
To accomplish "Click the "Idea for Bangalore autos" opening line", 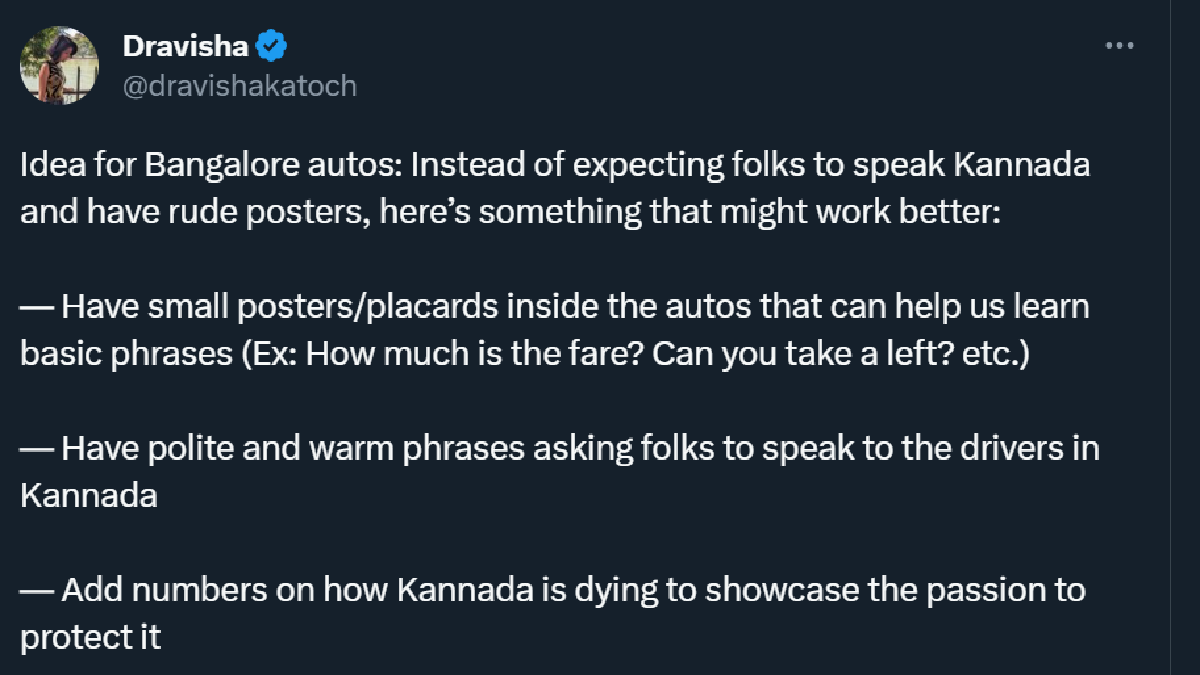I will click(x=208, y=165).
